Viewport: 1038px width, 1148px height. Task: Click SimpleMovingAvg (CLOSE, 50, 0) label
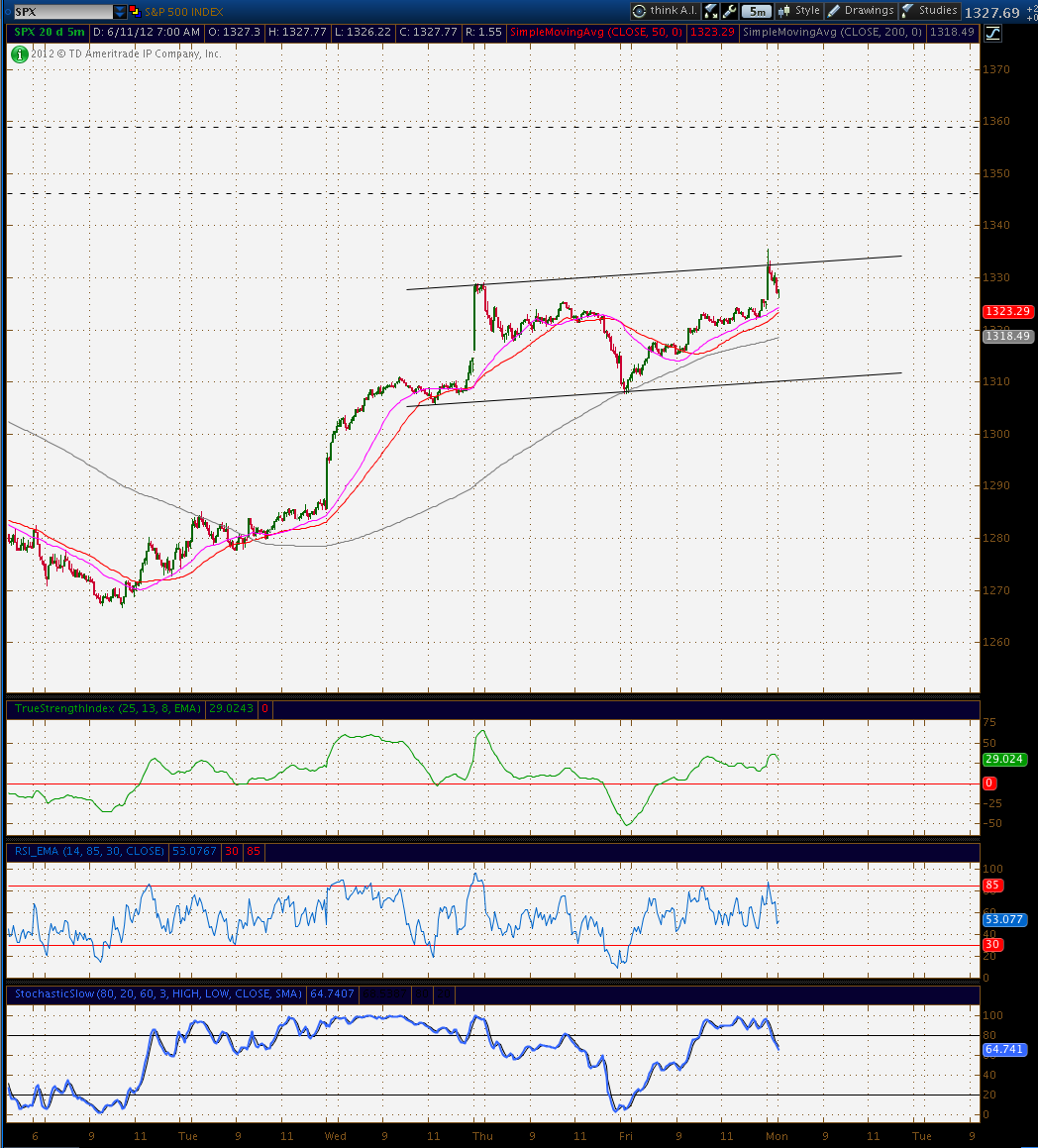[x=596, y=33]
